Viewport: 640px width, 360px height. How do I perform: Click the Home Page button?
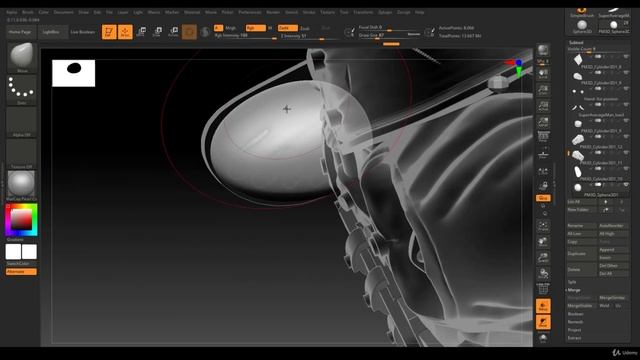[x=20, y=32]
